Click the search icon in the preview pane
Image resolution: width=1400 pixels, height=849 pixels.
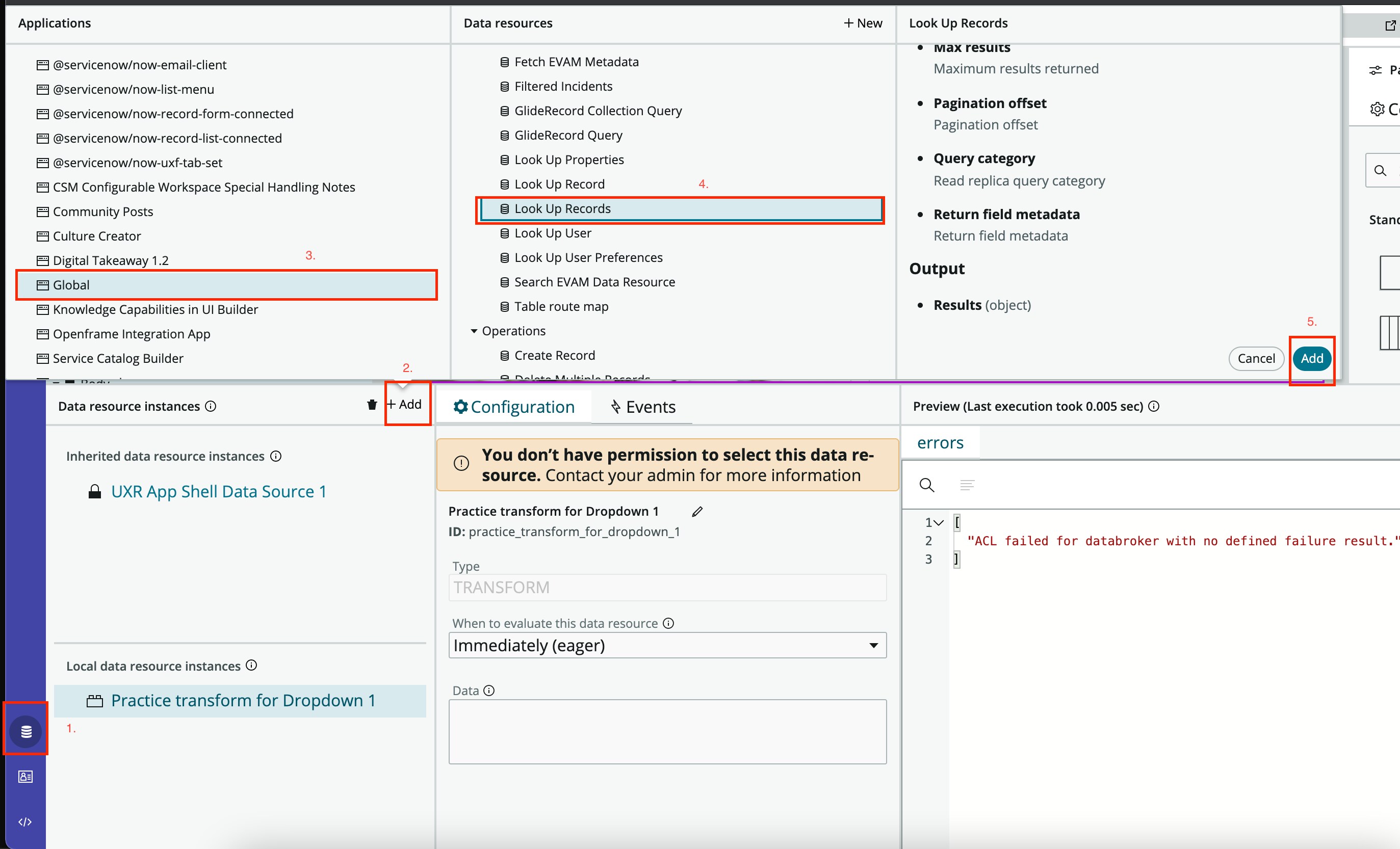927,485
